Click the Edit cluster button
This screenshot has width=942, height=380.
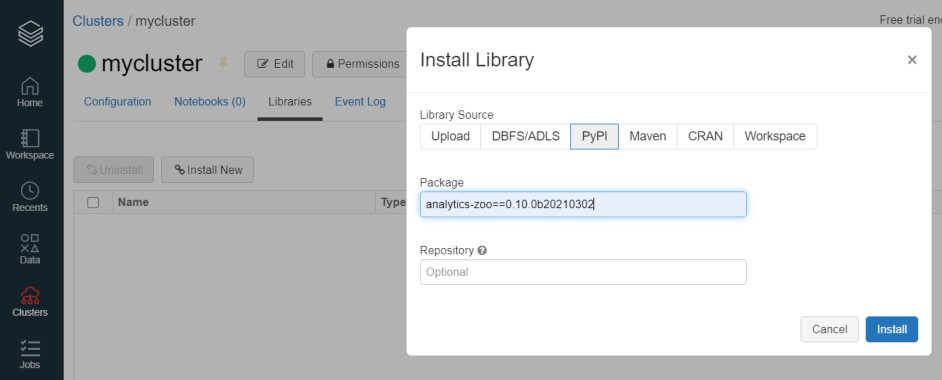click(x=275, y=64)
